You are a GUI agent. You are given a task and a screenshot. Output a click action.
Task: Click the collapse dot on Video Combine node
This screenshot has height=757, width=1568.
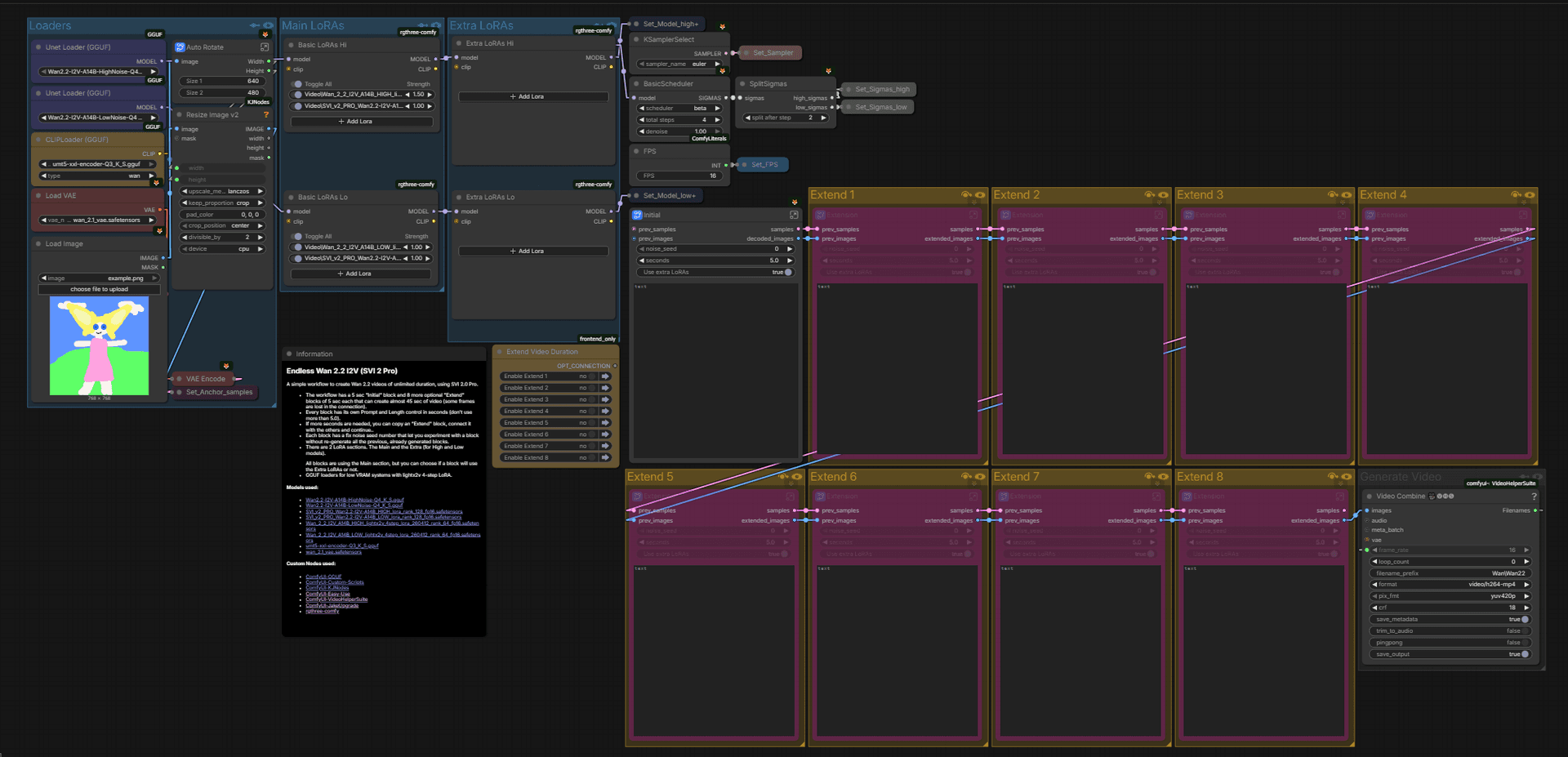click(1370, 497)
